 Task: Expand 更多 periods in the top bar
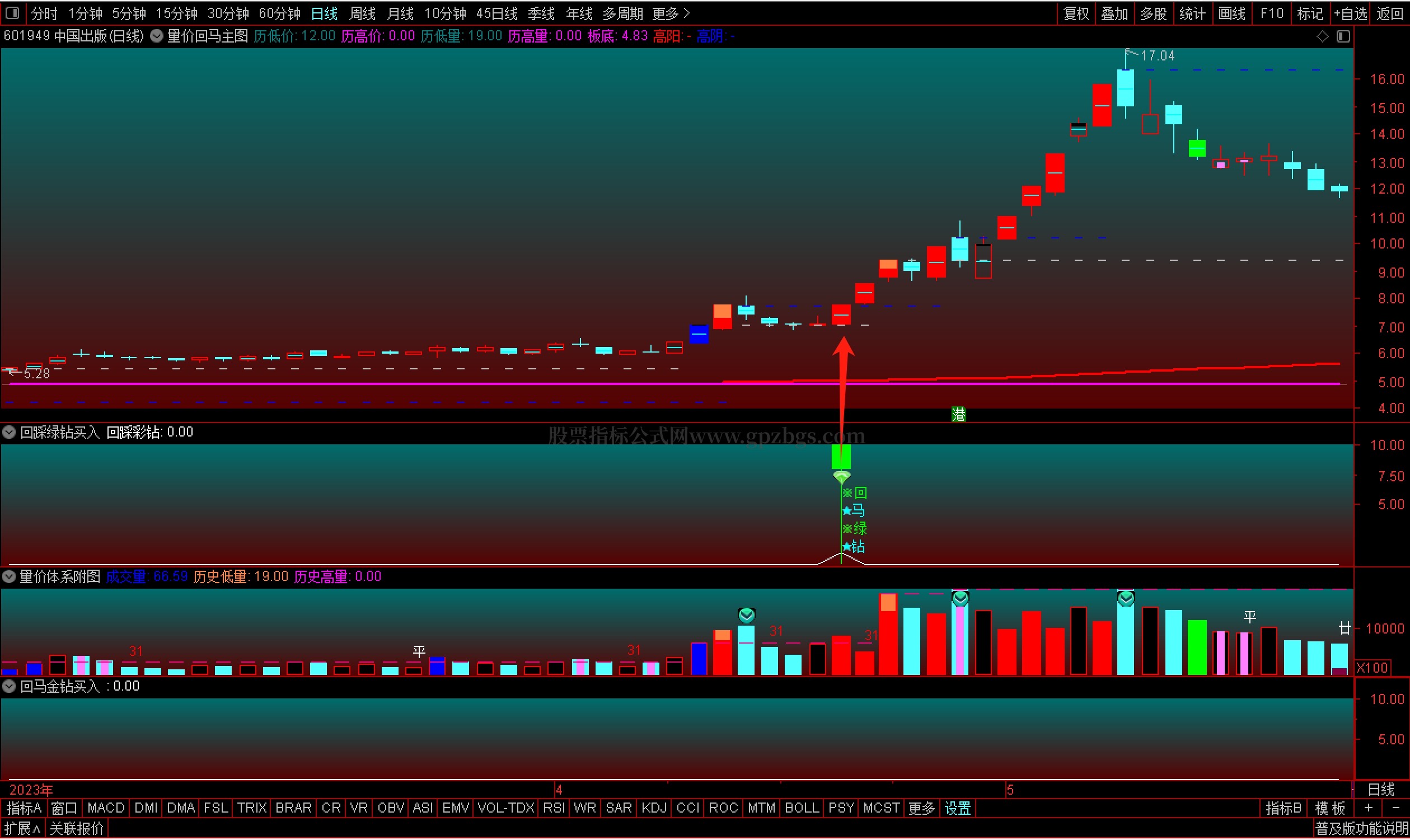(x=671, y=12)
